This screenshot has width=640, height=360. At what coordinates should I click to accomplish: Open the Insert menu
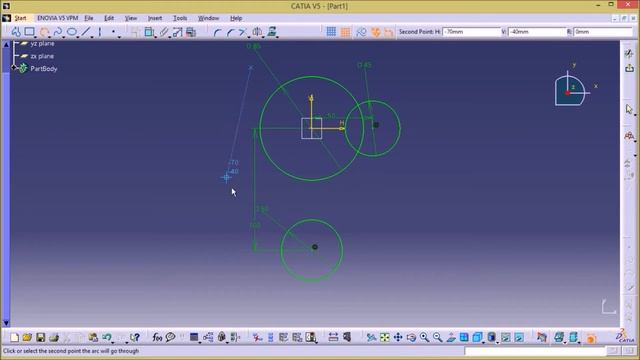155,18
